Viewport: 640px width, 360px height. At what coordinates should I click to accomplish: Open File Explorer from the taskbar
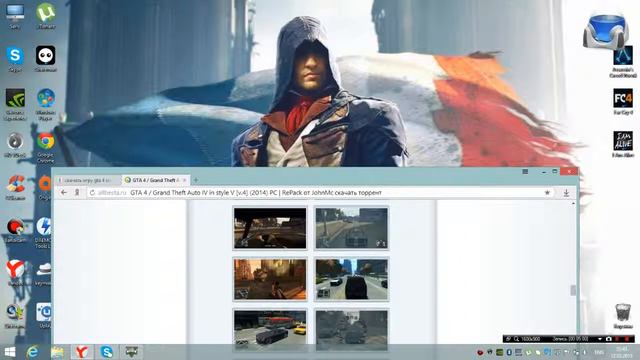coord(57,352)
